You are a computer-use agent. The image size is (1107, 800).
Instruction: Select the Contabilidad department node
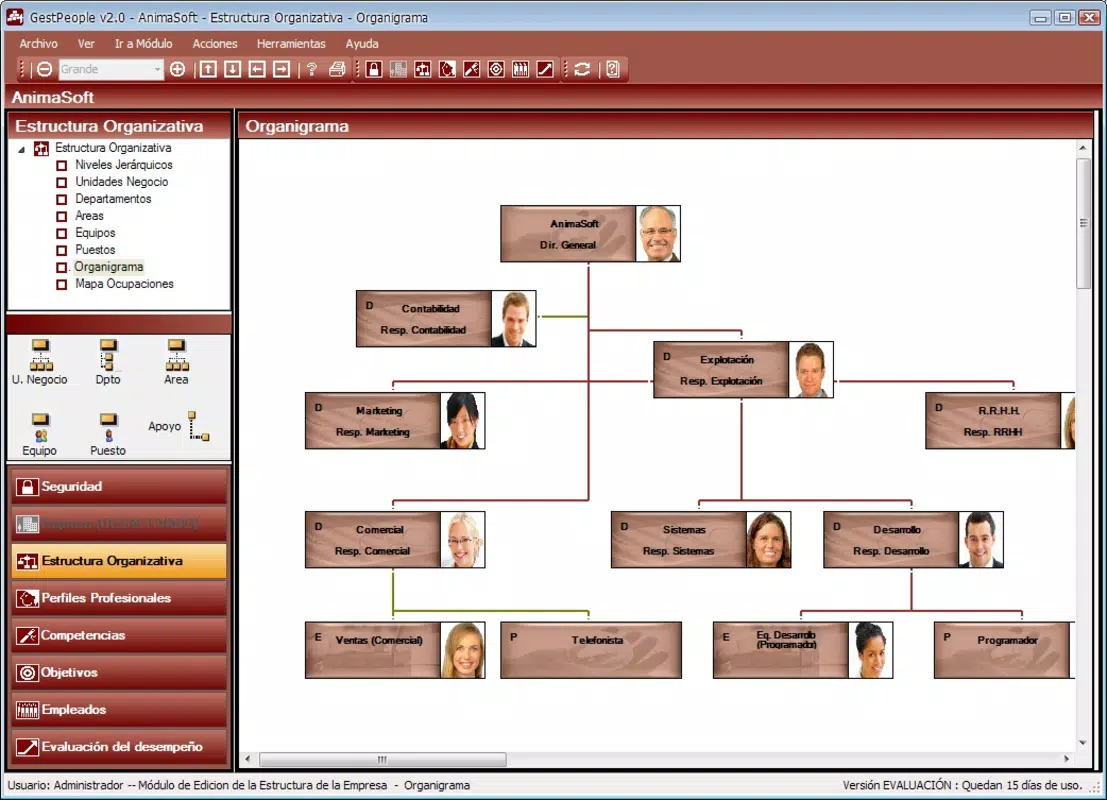coord(446,318)
